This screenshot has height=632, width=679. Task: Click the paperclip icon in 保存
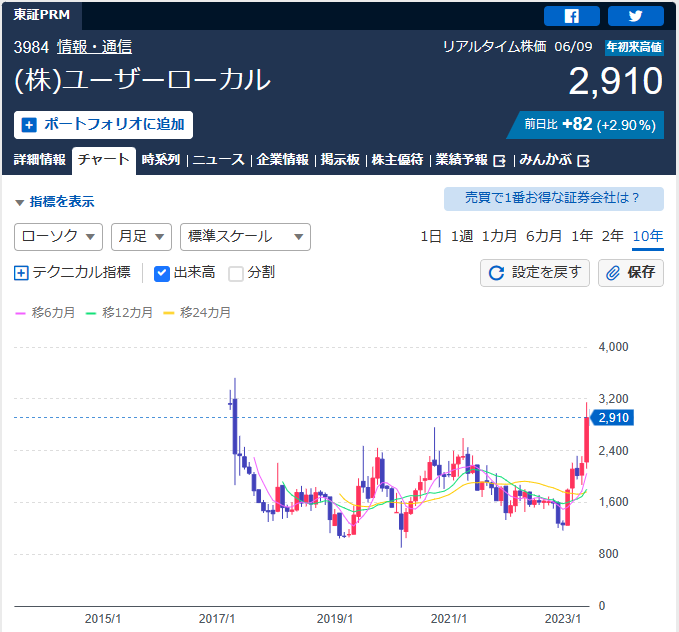[x=613, y=273]
